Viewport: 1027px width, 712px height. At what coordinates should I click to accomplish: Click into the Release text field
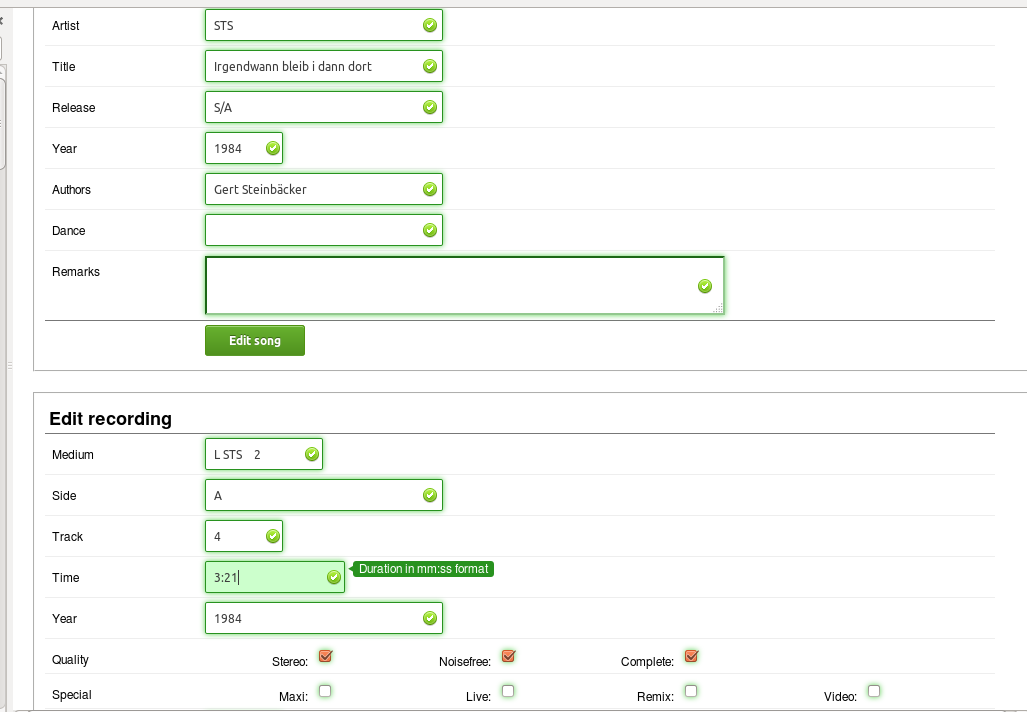[x=312, y=107]
